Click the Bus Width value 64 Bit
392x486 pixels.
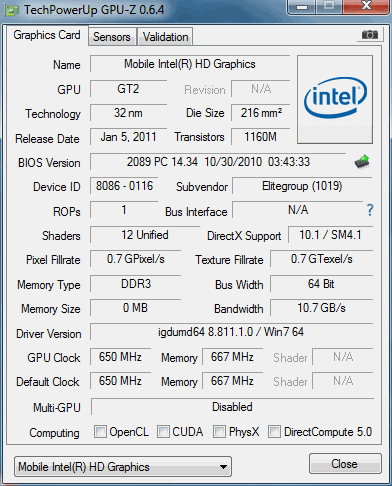(x=321, y=284)
